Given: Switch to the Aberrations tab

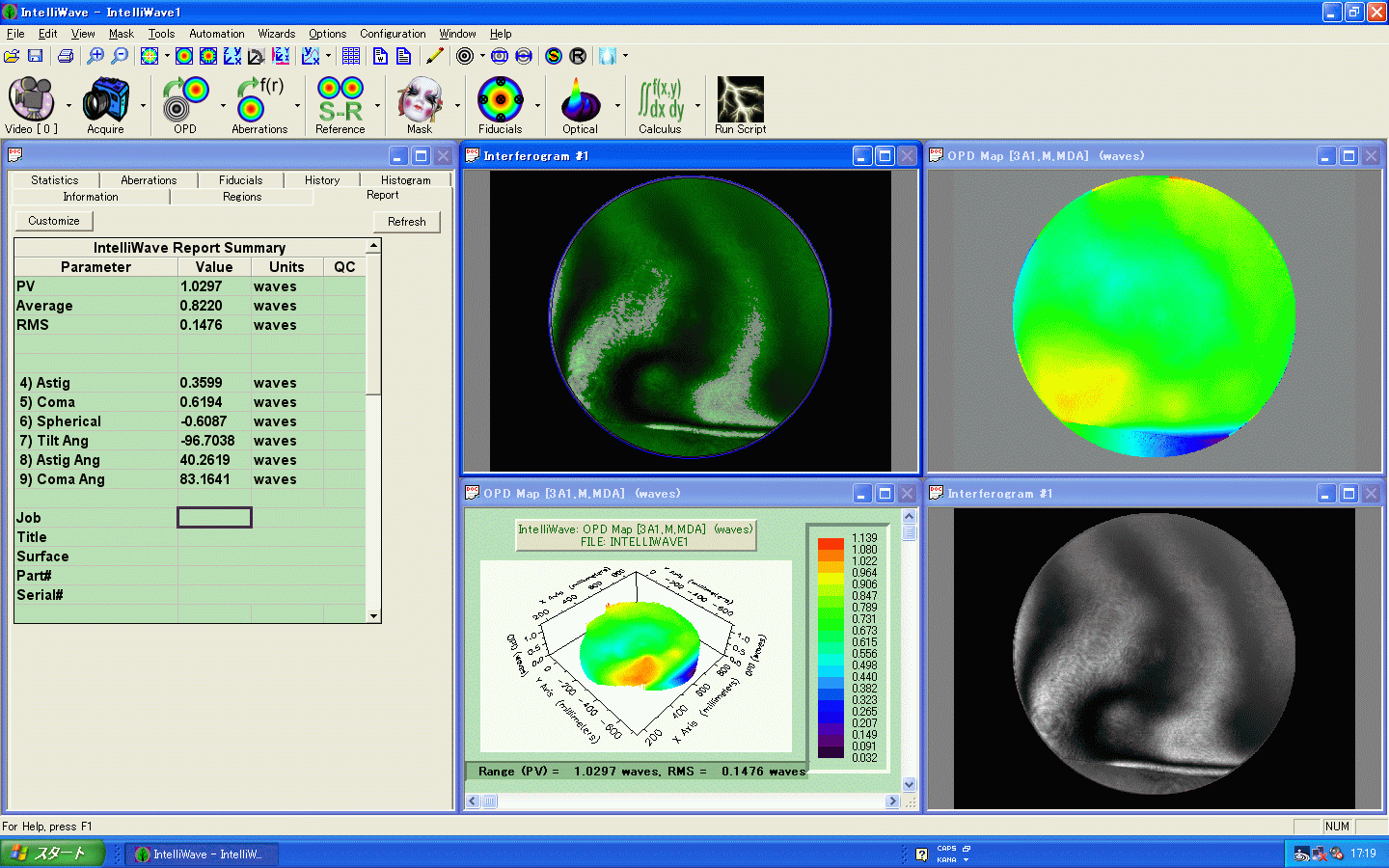Looking at the screenshot, I should pos(149,180).
